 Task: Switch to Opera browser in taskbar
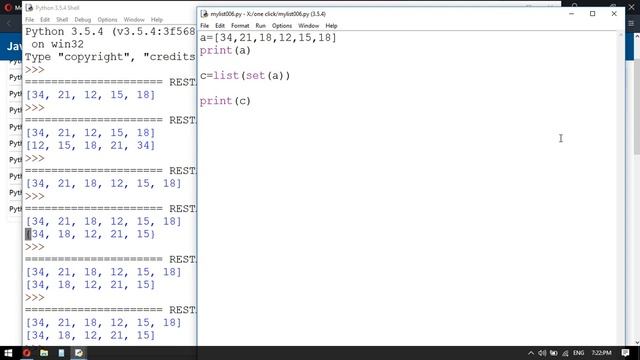click(x=27, y=353)
